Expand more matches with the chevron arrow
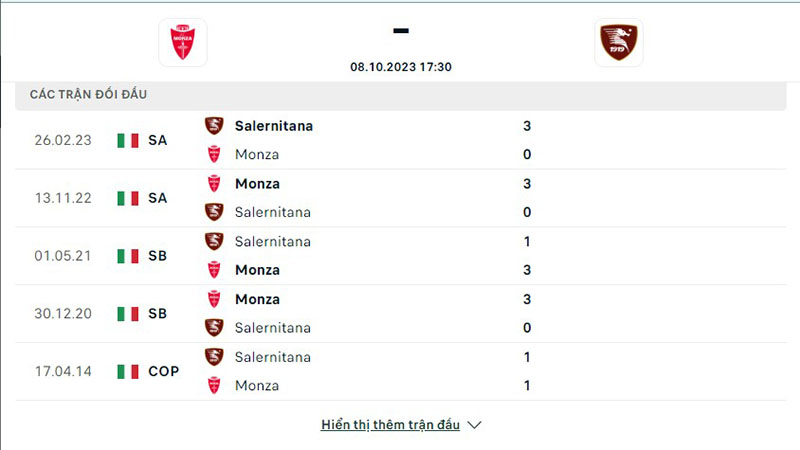Viewport: 800px width, 450px height. click(x=475, y=425)
